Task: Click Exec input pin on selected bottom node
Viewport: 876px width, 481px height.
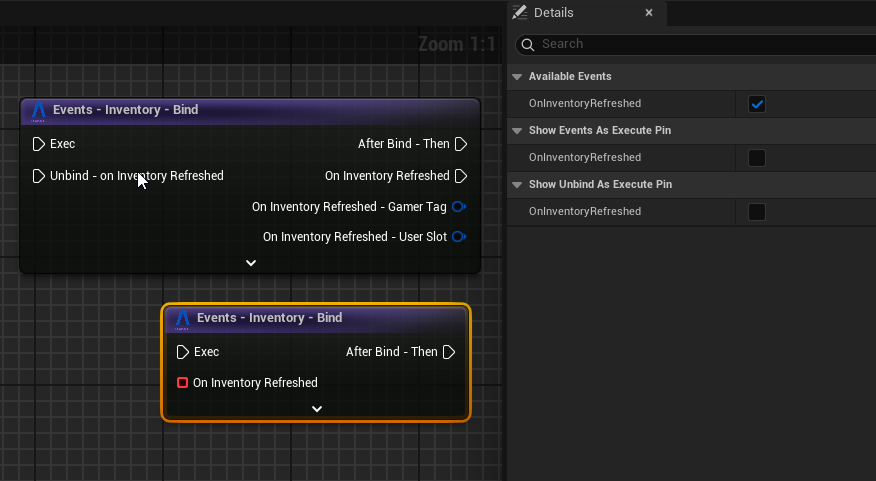Action: point(182,352)
